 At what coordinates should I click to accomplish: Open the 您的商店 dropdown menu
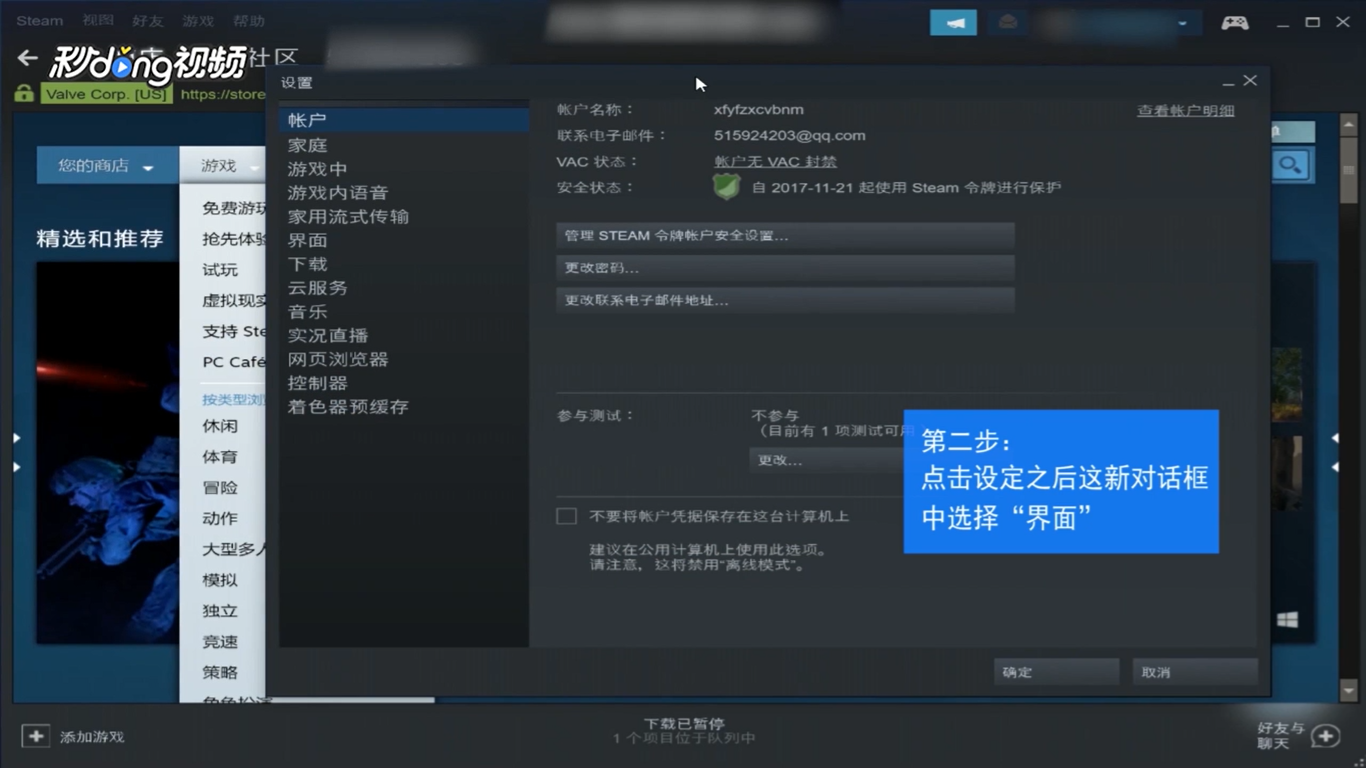tap(105, 164)
